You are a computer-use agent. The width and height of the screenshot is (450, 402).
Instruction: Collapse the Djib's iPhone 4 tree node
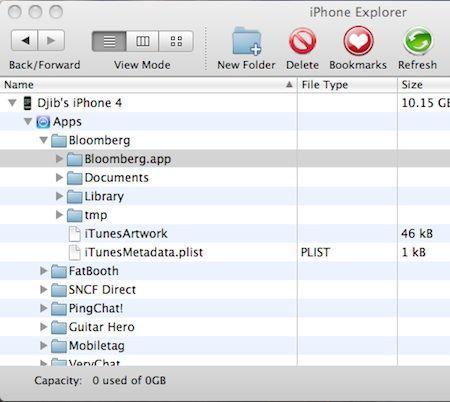point(12,103)
